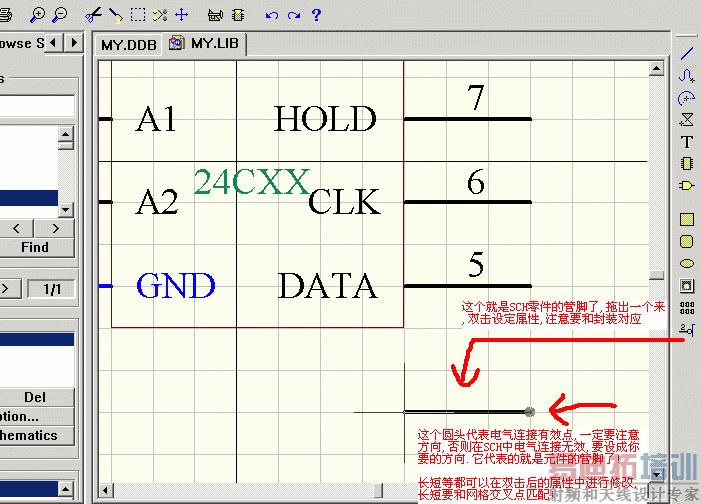Click the next component '>' button
Image resolution: width=702 pixels, height=504 pixels.
click(55, 229)
